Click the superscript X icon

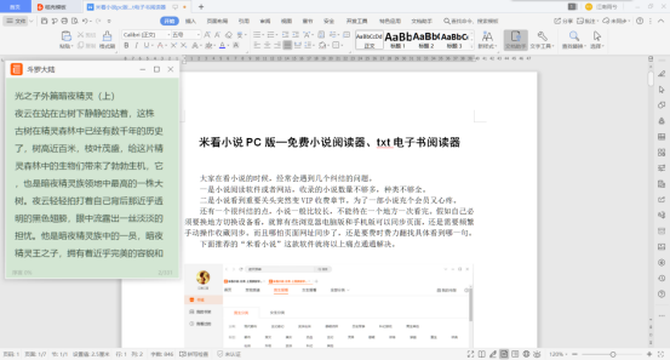click(x=174, y=45)
